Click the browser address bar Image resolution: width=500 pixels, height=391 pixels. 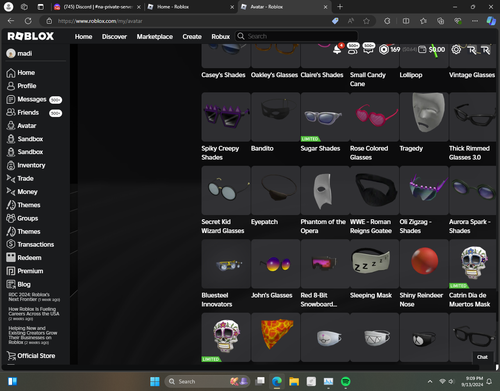(187, 21)
